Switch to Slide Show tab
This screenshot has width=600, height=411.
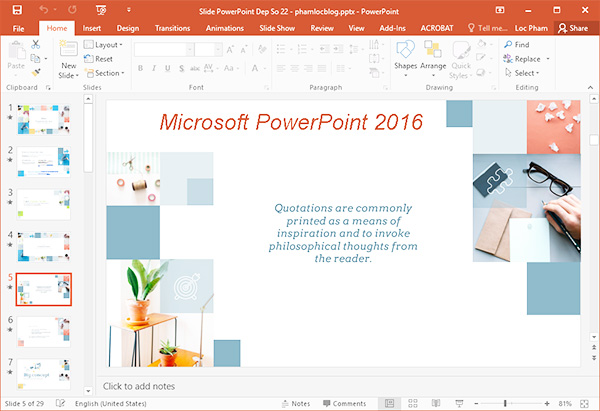[277, 28]
